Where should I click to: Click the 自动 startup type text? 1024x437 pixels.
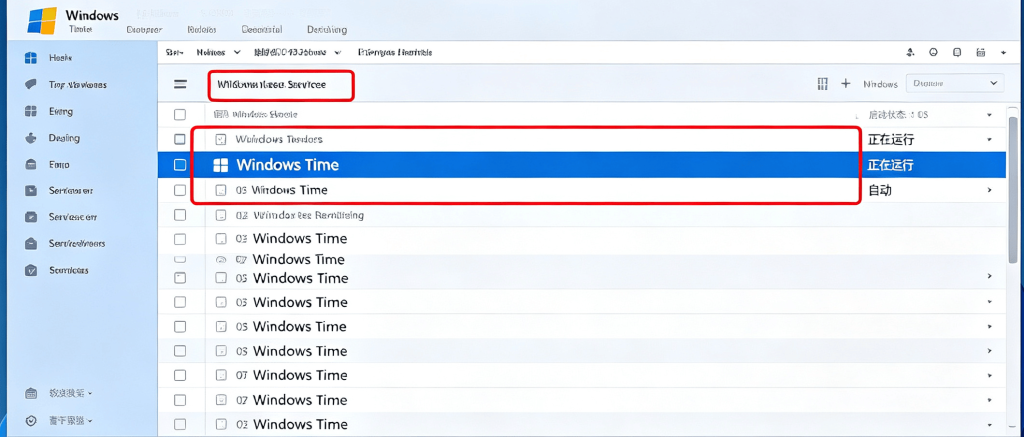point(880,191)
